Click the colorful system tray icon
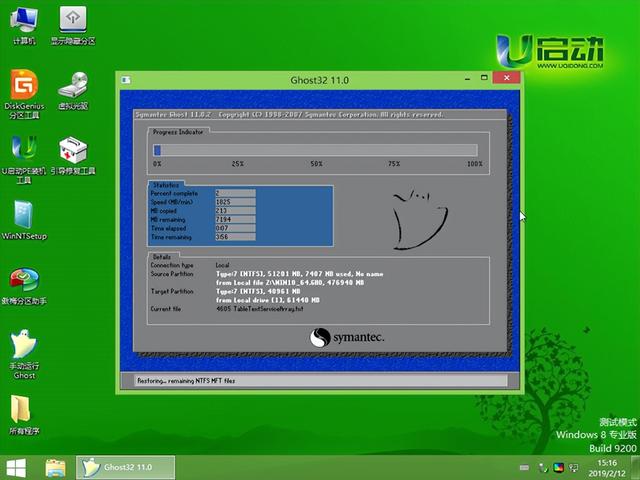The image size is (640, 480). 560,467
